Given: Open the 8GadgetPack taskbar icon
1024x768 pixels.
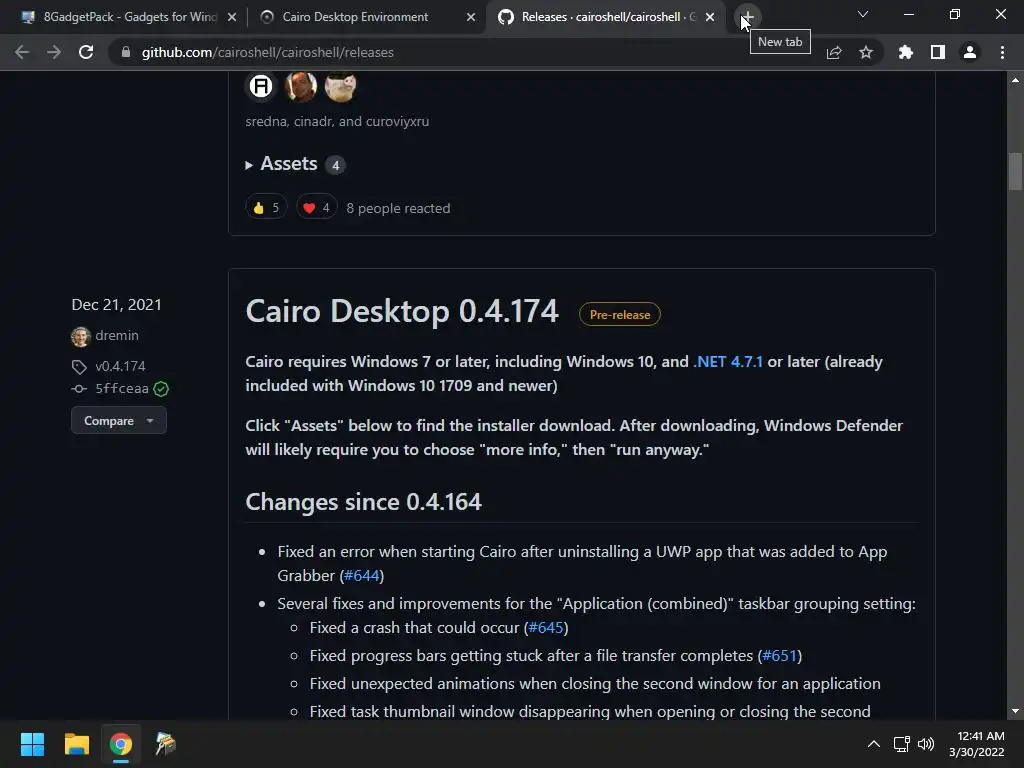Looking at the screenshot, I should tap(165, 744).
